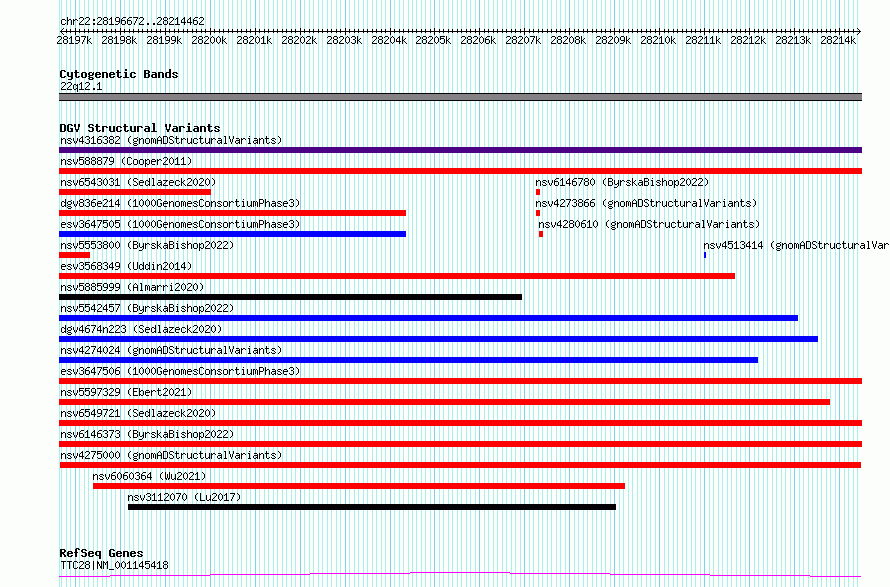Open dgv4674n223 (Sedlazeck2020) label
This screenshot has width=890, height=587.
pos(141,329)
